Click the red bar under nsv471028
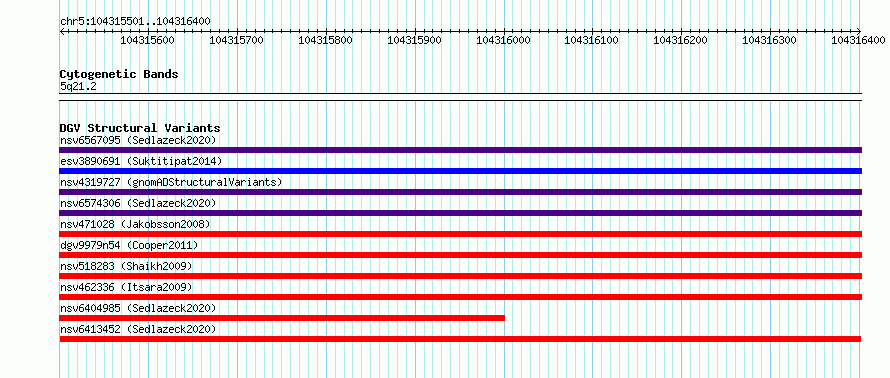 [x=461, y=234]
